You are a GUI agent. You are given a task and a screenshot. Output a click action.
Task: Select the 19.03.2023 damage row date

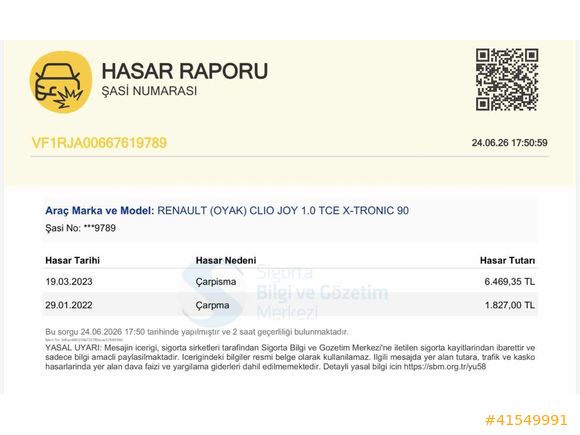pyautogui.click(x=69, y=282)
